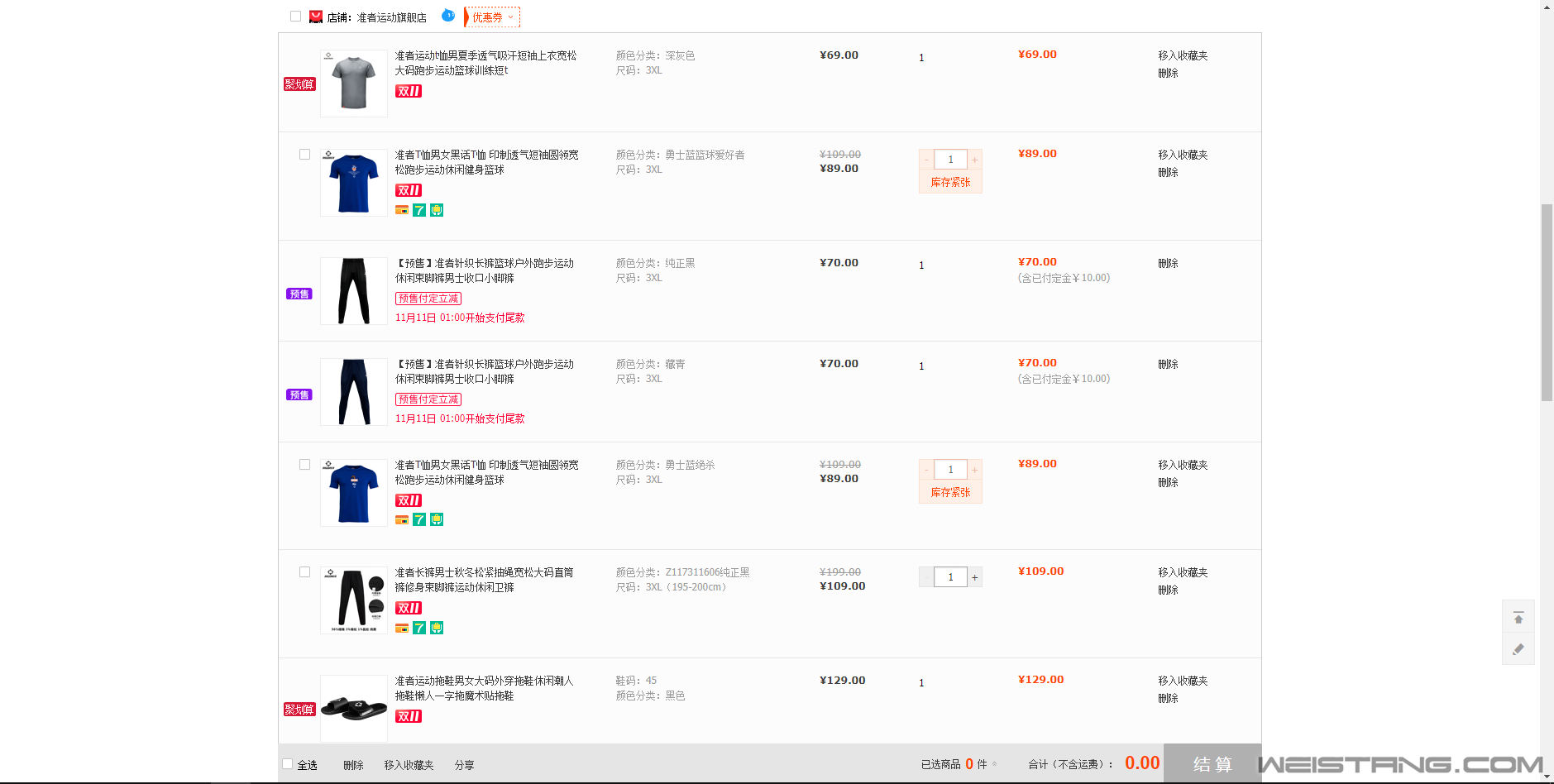Move the gray T-shirt to favorites
The height and width of the screenshot is (784, 1554).
pos(1183,55)
